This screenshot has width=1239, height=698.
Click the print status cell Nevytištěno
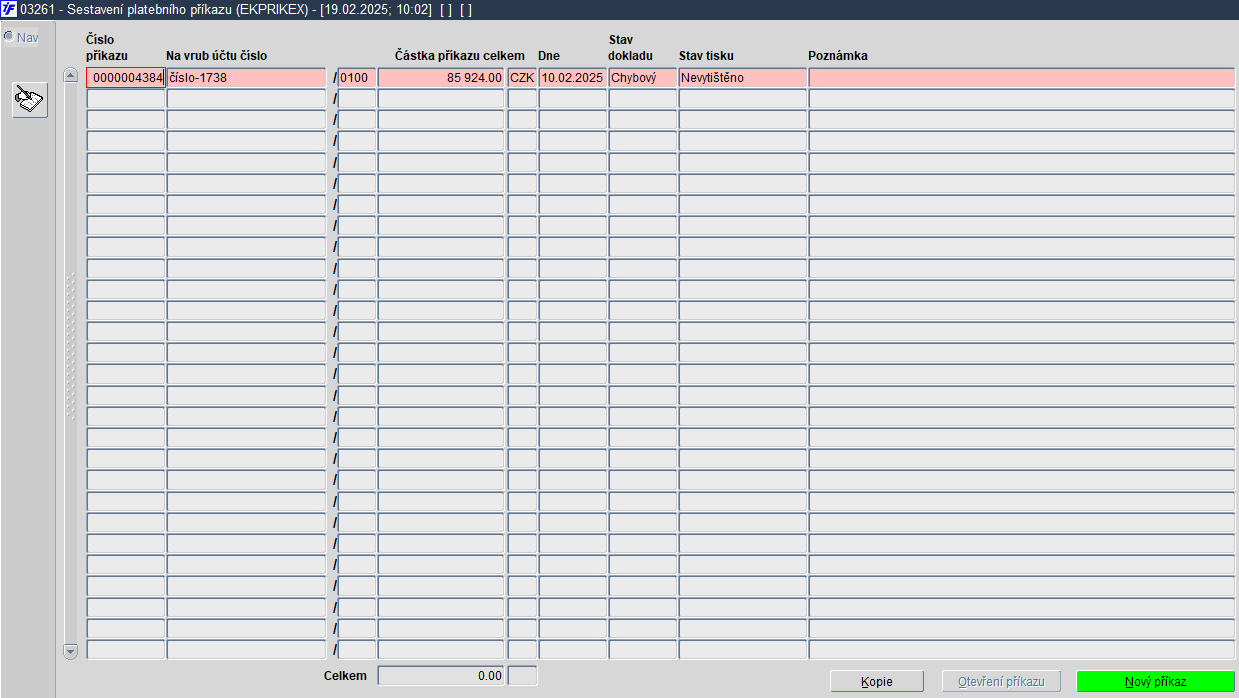pyautogui.click(x=742, y=78)
